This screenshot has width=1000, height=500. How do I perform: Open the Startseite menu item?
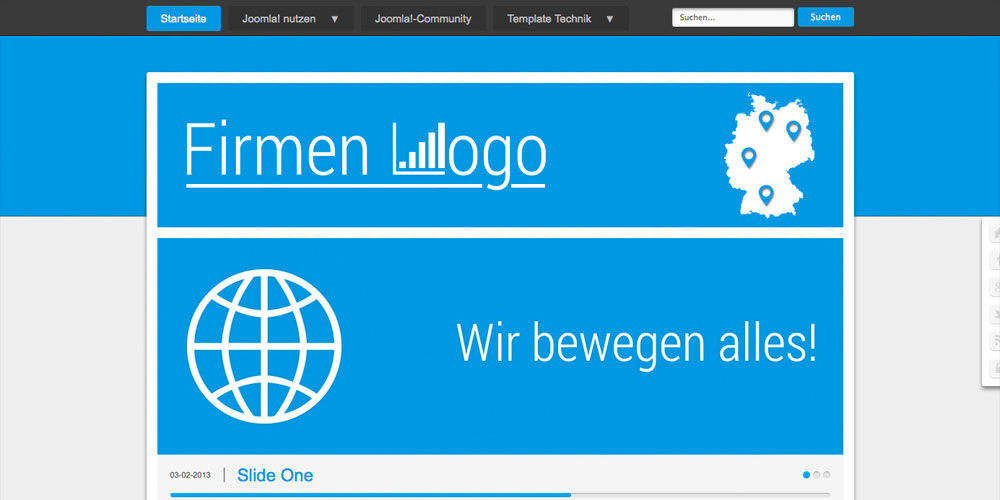[183, 19]
